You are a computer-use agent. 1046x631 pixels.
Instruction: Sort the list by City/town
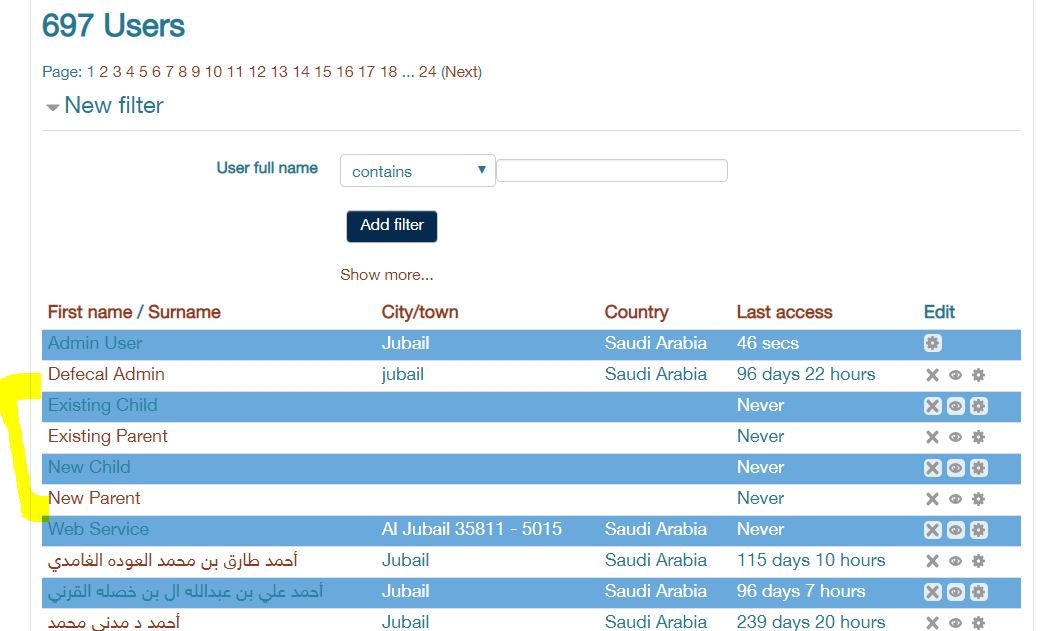tap(419, 312)
